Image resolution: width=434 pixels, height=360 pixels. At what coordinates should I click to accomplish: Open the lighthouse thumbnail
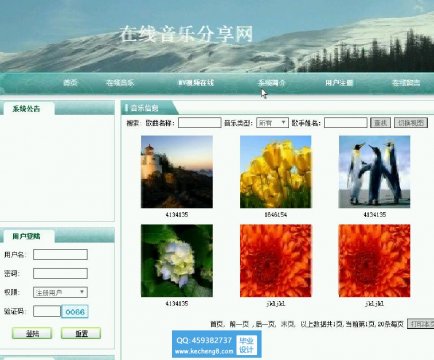coord(177,172)
